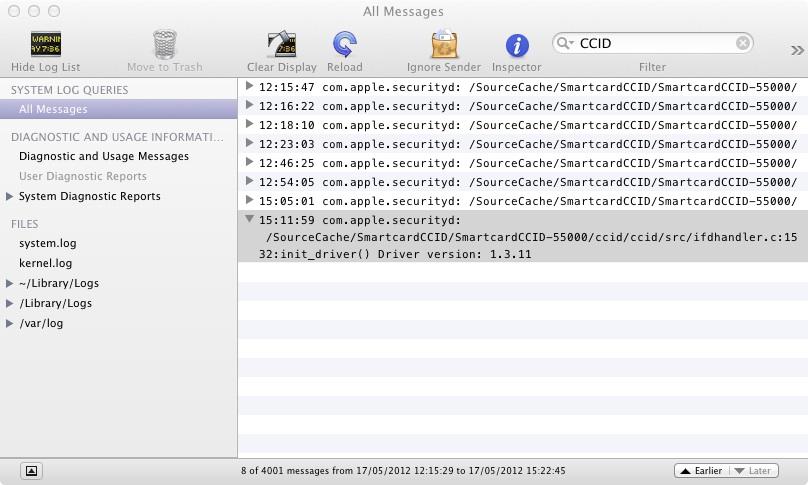Open system.log in the sidebar
This screenshot has height=485, width=808.
47,243
